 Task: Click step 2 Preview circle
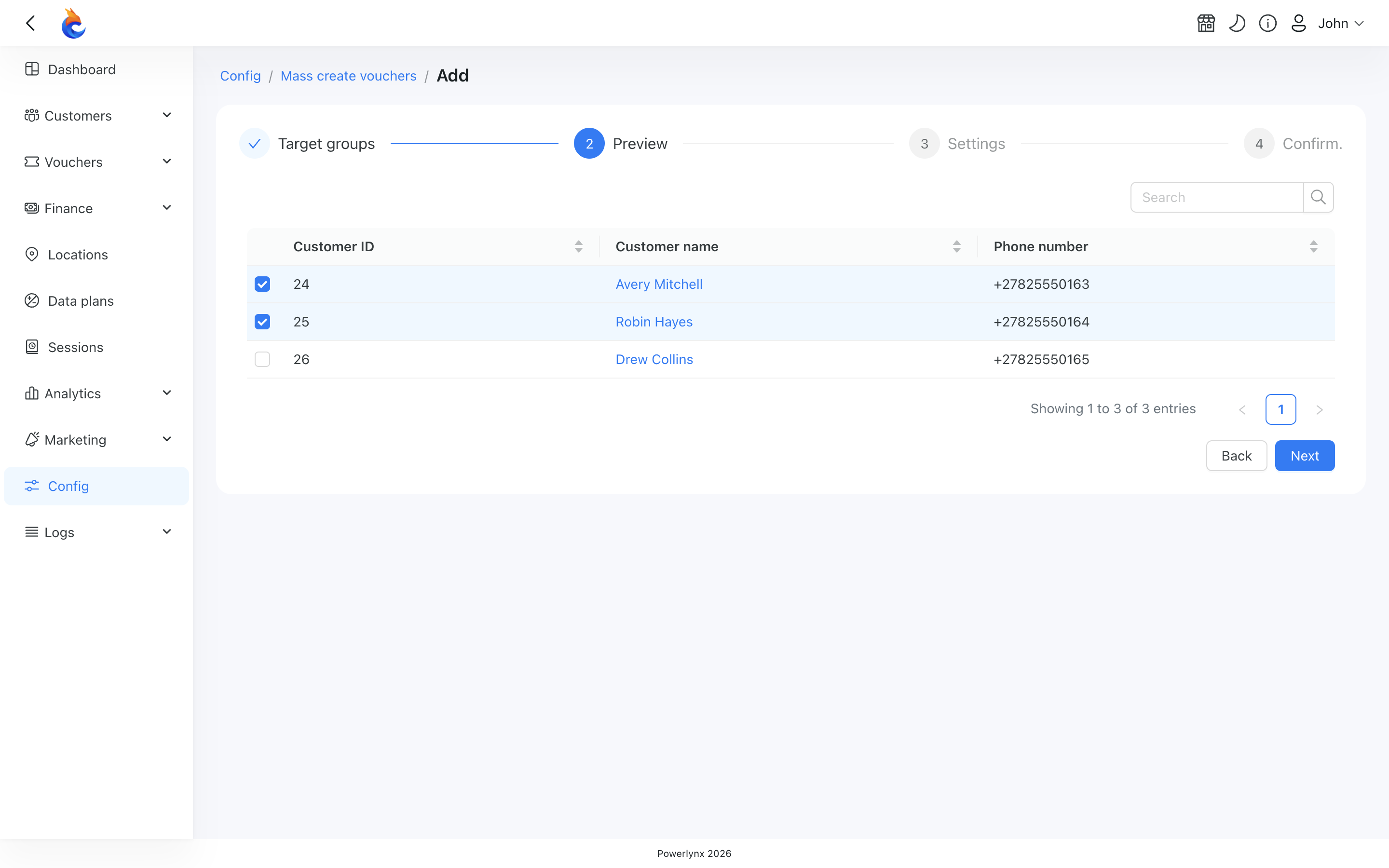(x=589, y=144)
